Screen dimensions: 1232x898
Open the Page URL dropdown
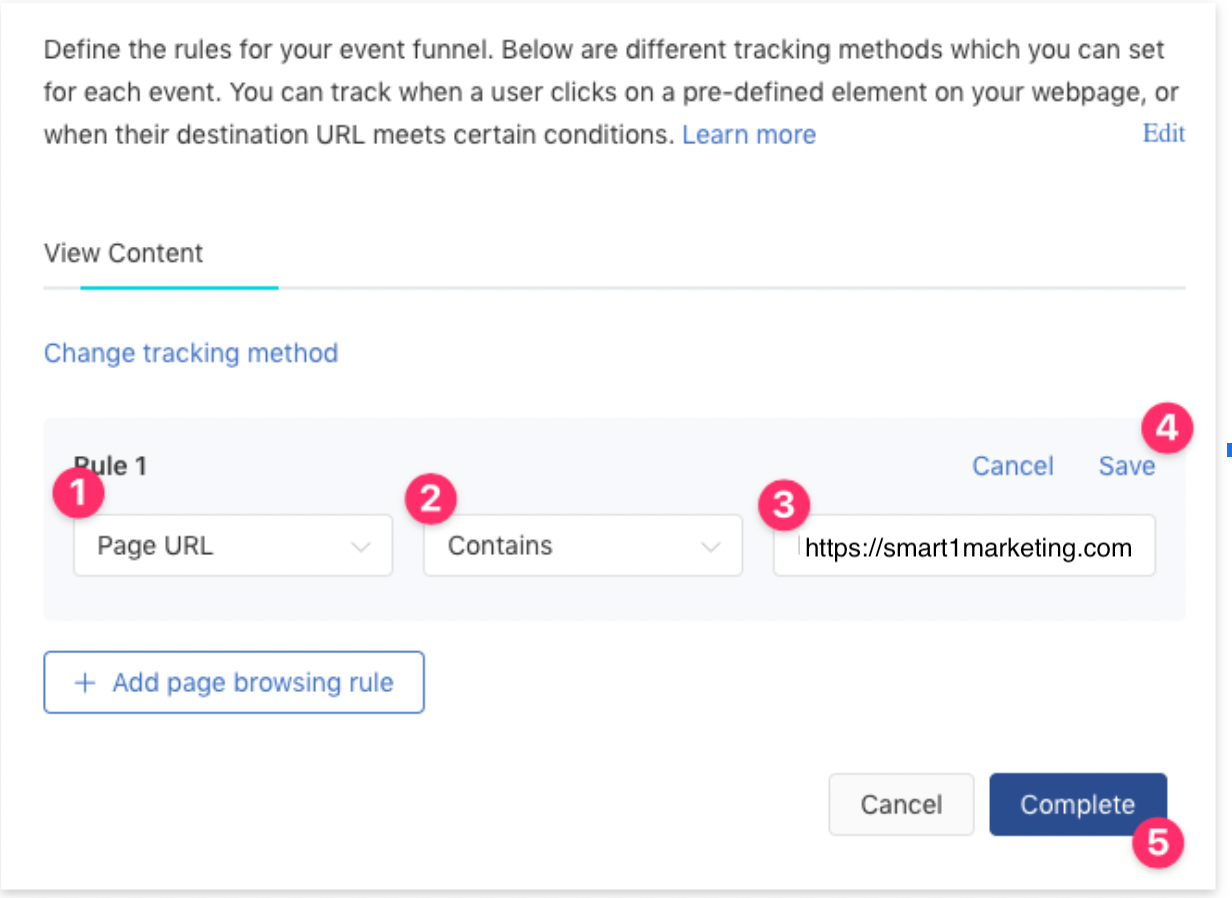click(232, 546)
